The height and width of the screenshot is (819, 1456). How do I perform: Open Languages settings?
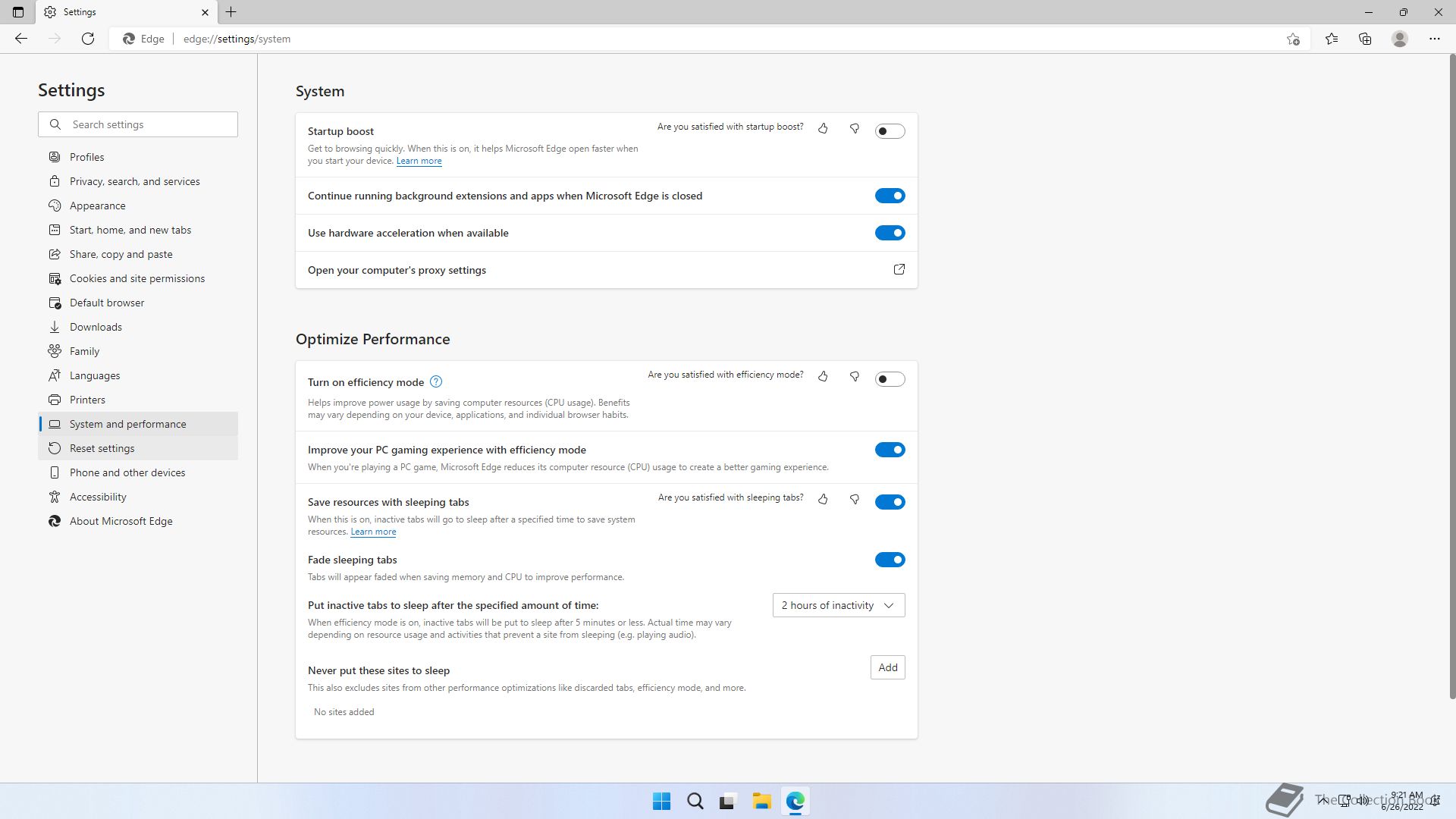coord(138,375)
